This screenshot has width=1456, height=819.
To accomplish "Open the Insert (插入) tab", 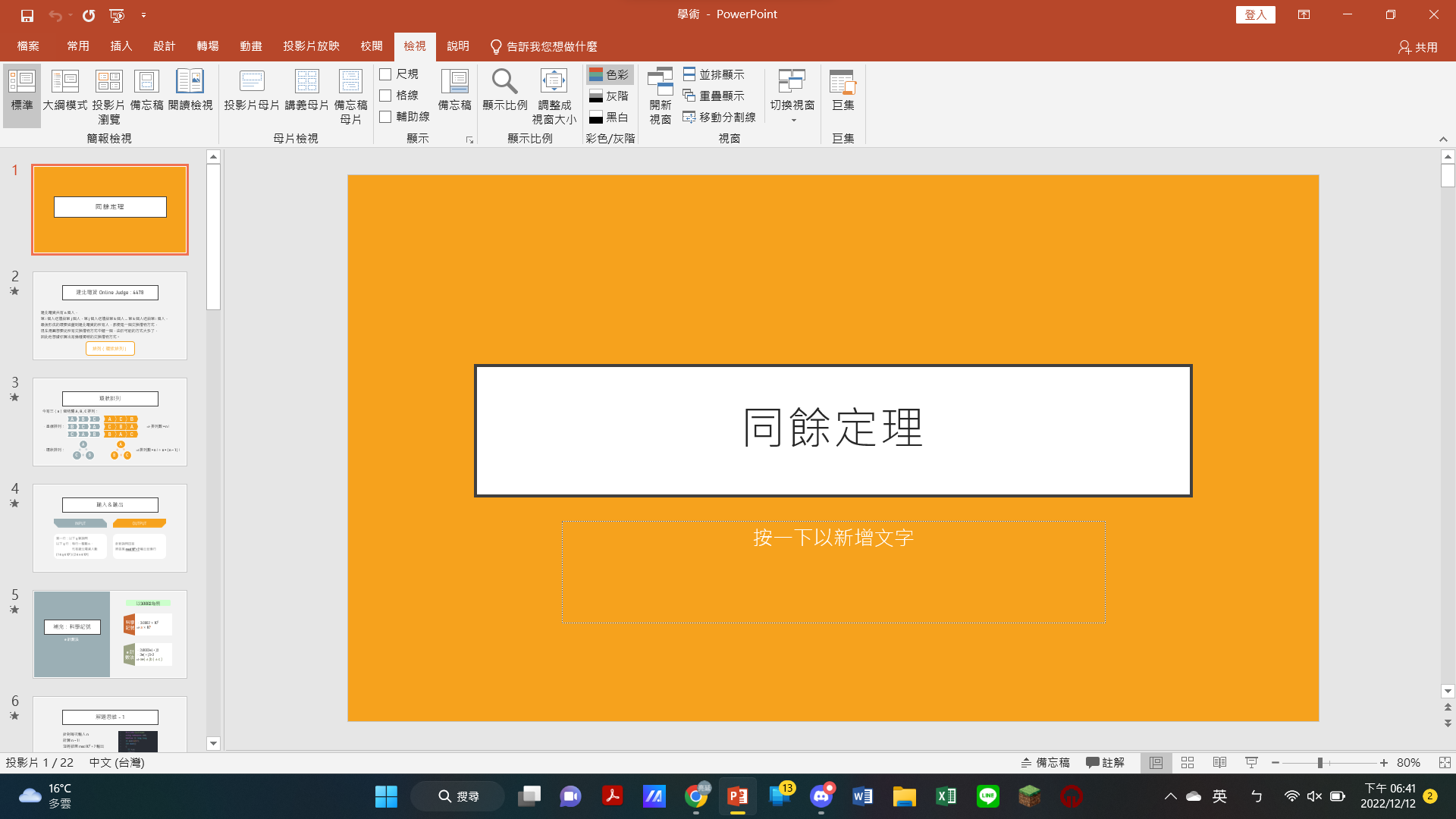I will 121,46.
